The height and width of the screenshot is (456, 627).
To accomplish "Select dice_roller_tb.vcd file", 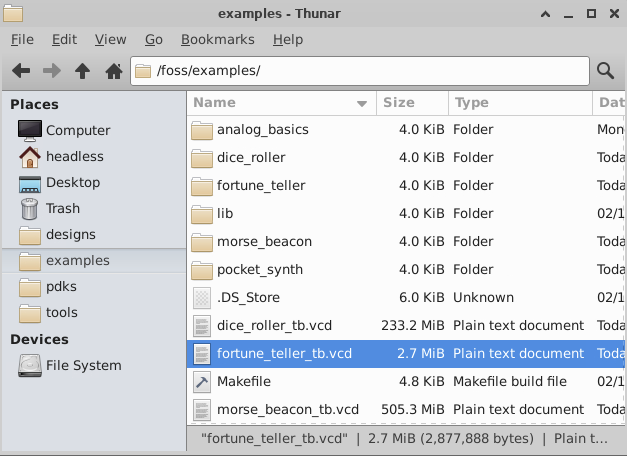I will click(285, 326).
